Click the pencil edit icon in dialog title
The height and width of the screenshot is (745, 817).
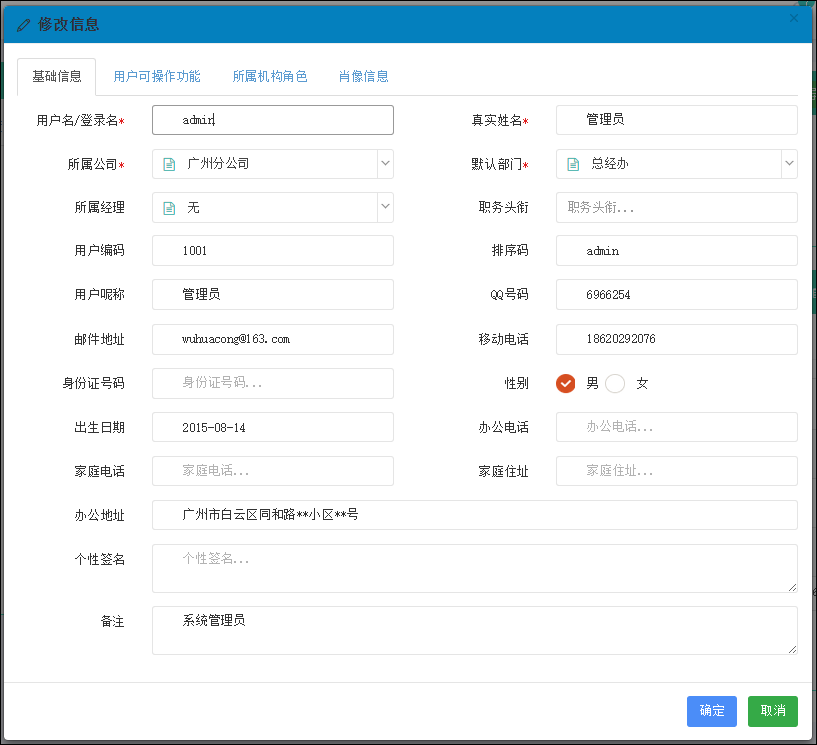point(24,25)
